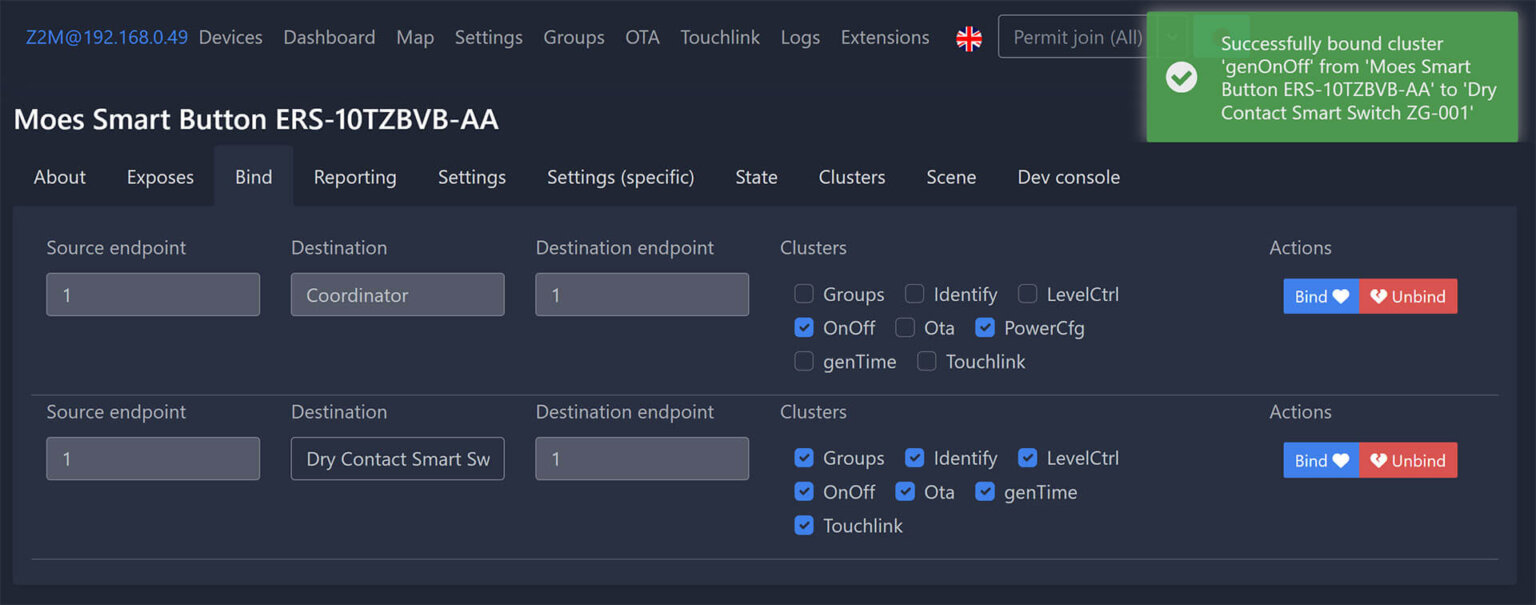Open Dry Contact Smart Switch destination dropdown

[397, 459]
